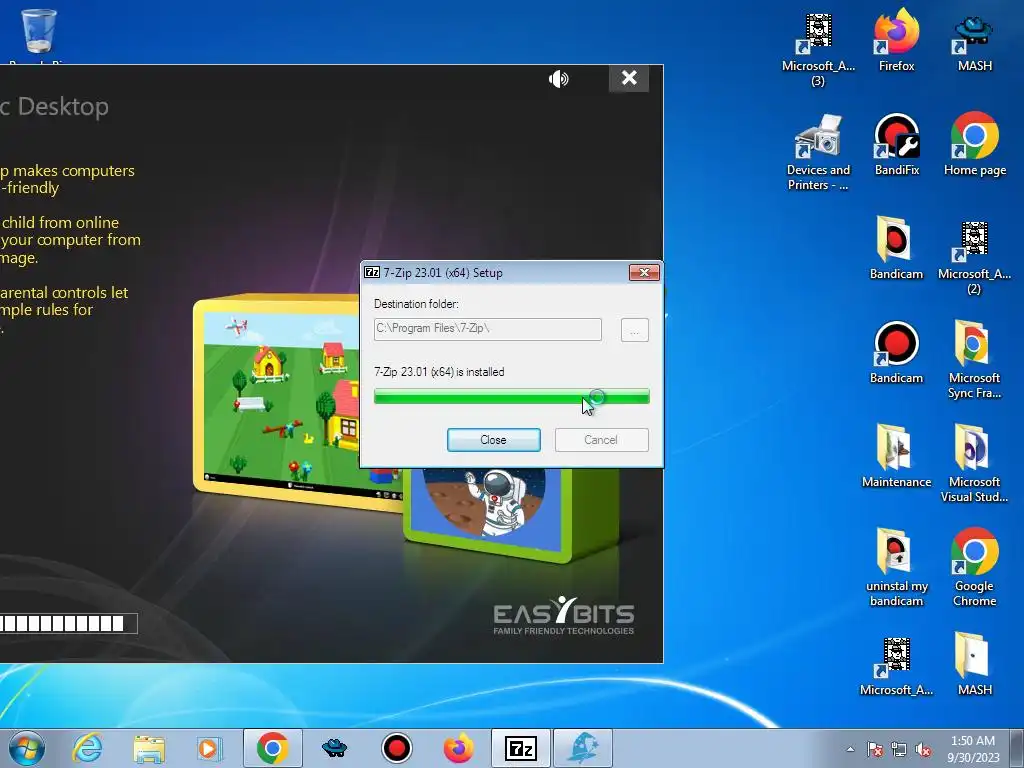Select the Bandicam folder icon on desktop
The image size is (1024, 768).
click(x=896, y=248)
